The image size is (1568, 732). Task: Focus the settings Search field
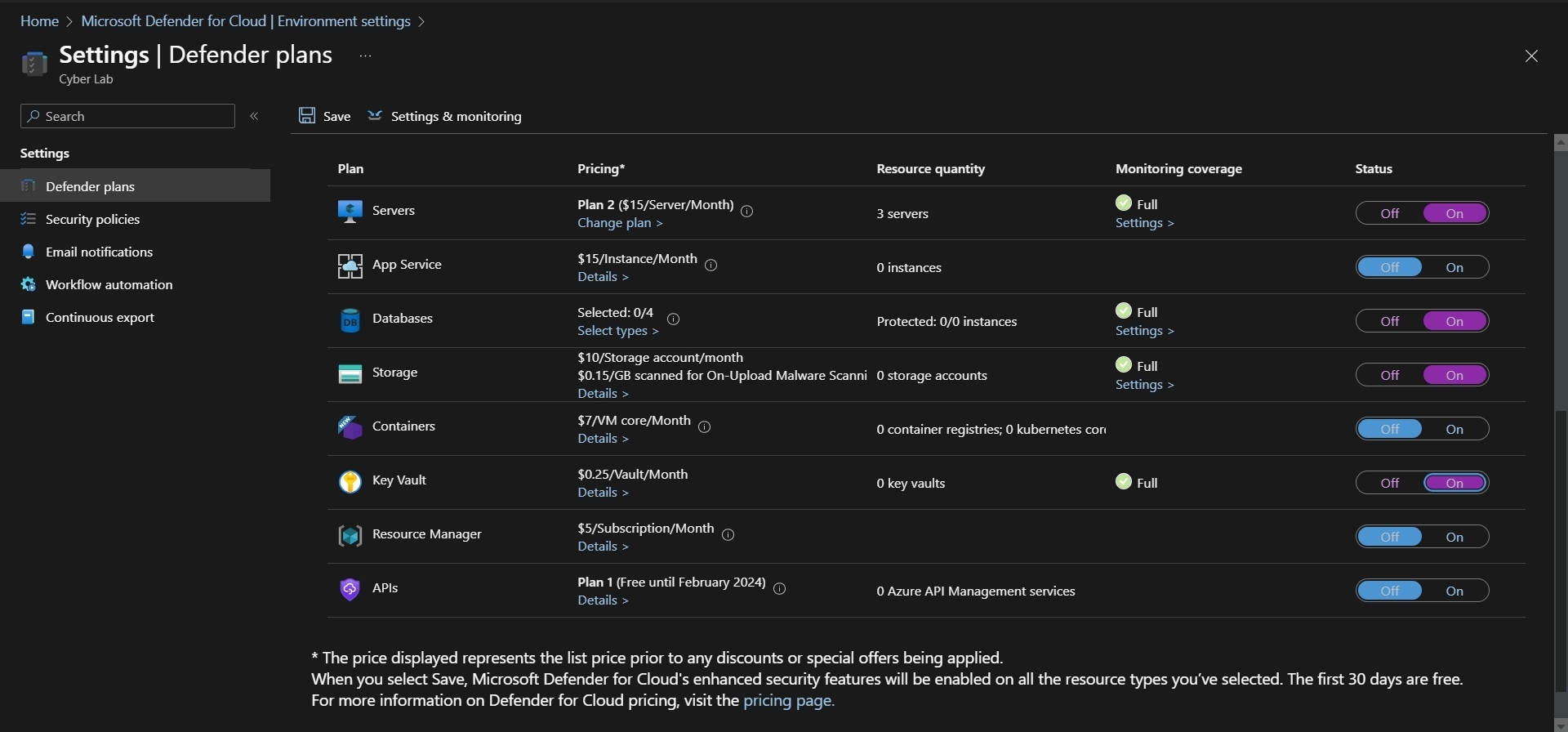point(127,116)
